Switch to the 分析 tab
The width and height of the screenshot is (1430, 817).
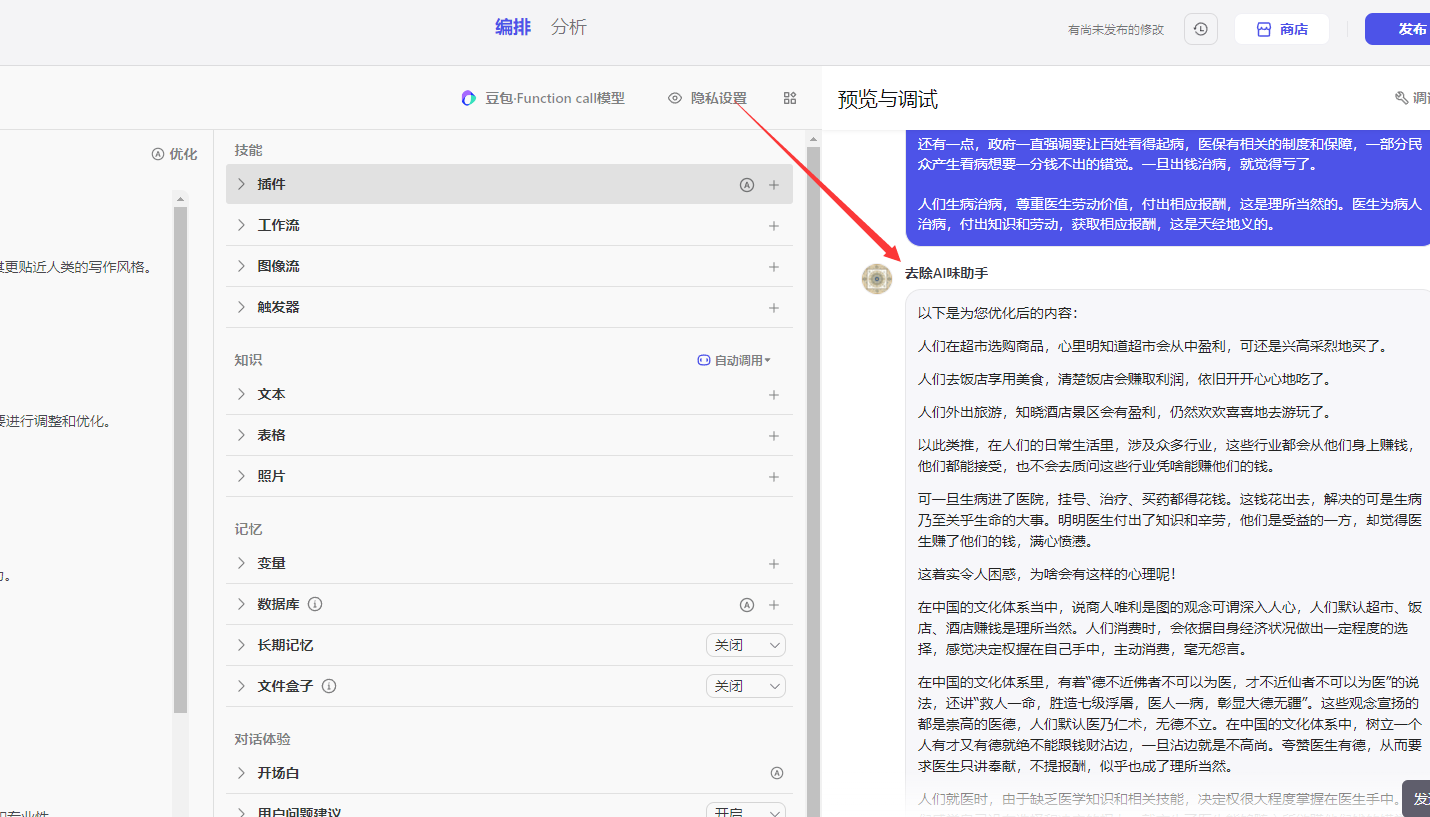click(569, 27)
